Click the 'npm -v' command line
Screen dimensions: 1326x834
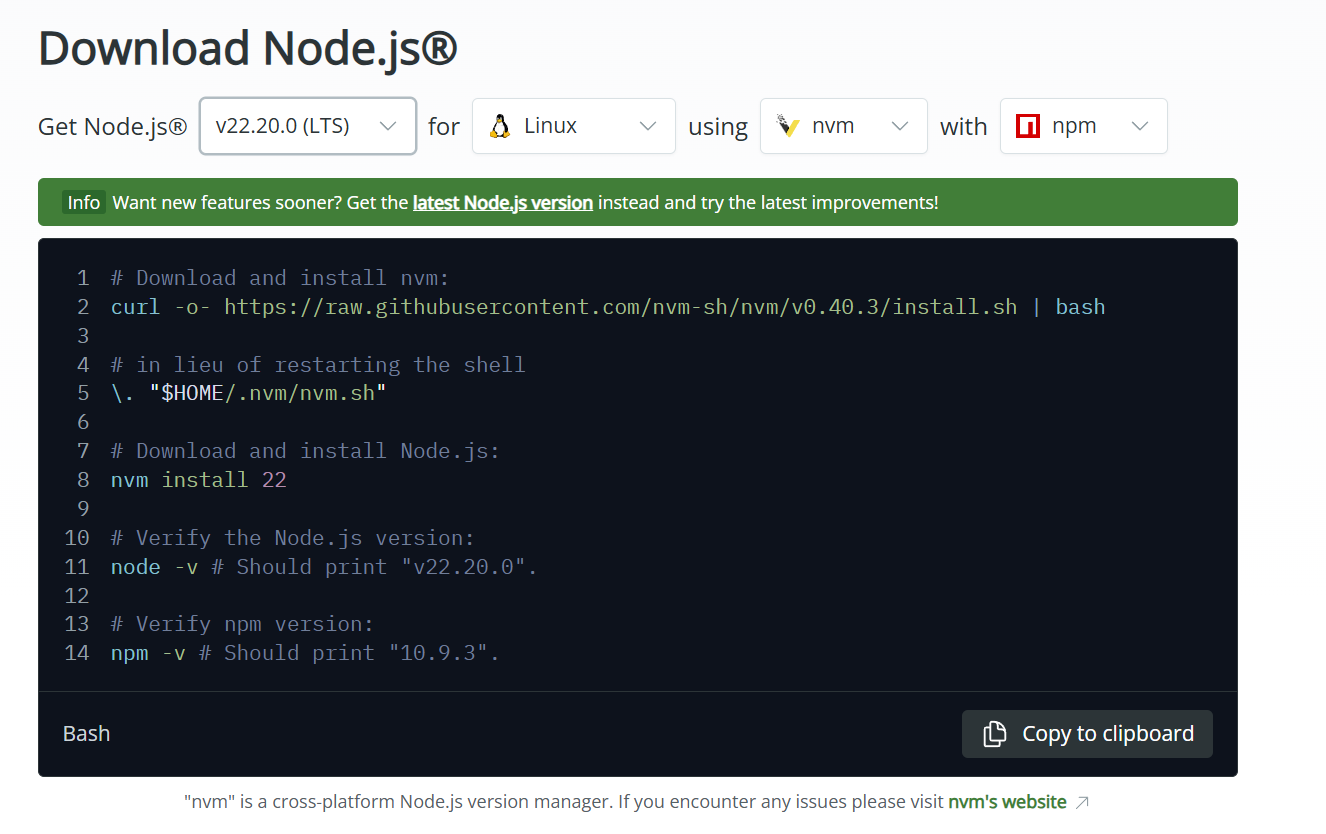305,653
